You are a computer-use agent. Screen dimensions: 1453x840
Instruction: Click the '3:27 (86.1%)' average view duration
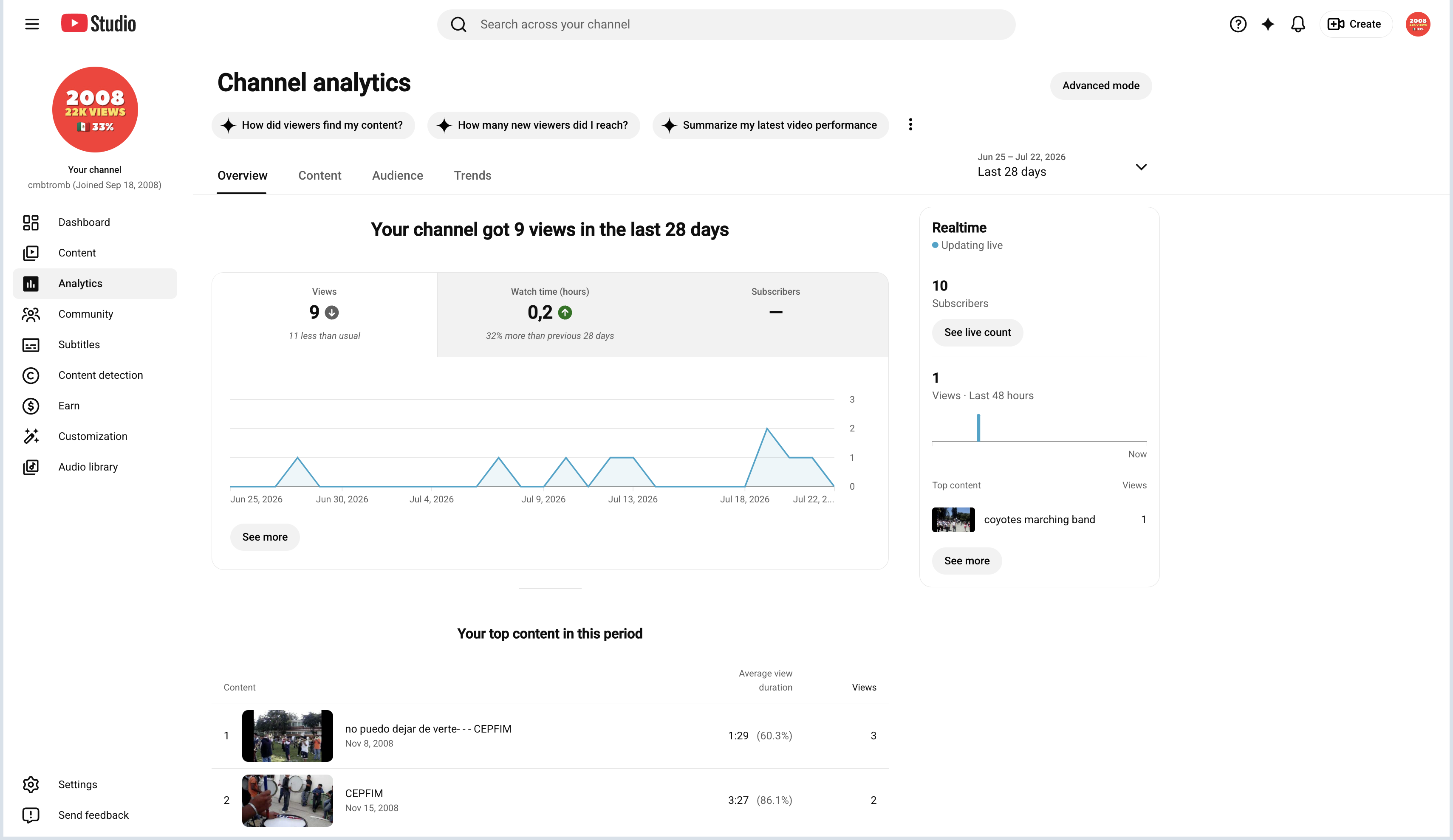[760, 800]
